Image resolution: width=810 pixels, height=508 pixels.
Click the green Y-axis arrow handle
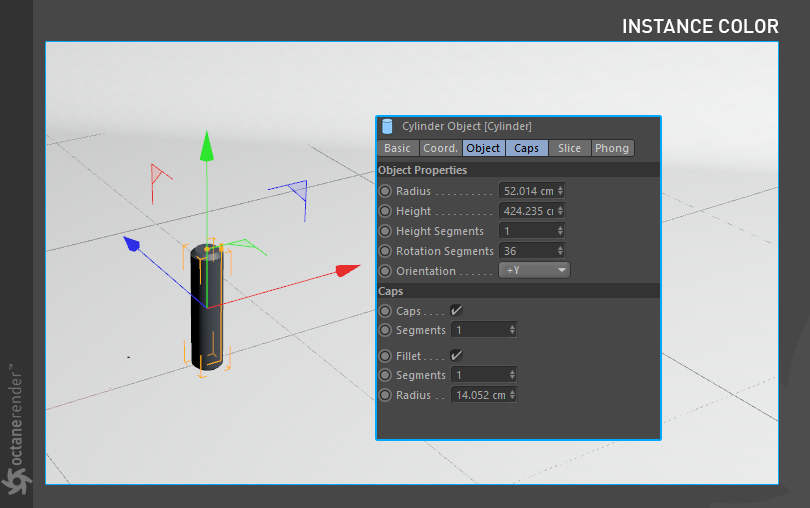click(207, 146)
